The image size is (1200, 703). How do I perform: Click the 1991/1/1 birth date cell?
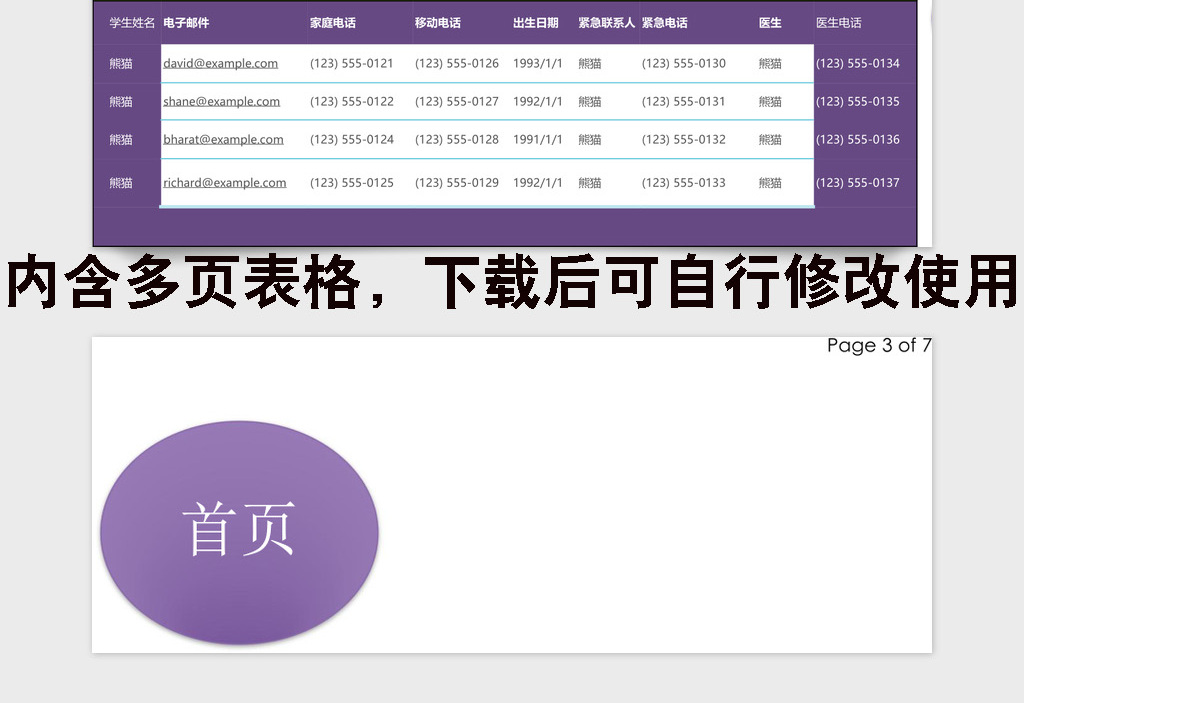538,139
